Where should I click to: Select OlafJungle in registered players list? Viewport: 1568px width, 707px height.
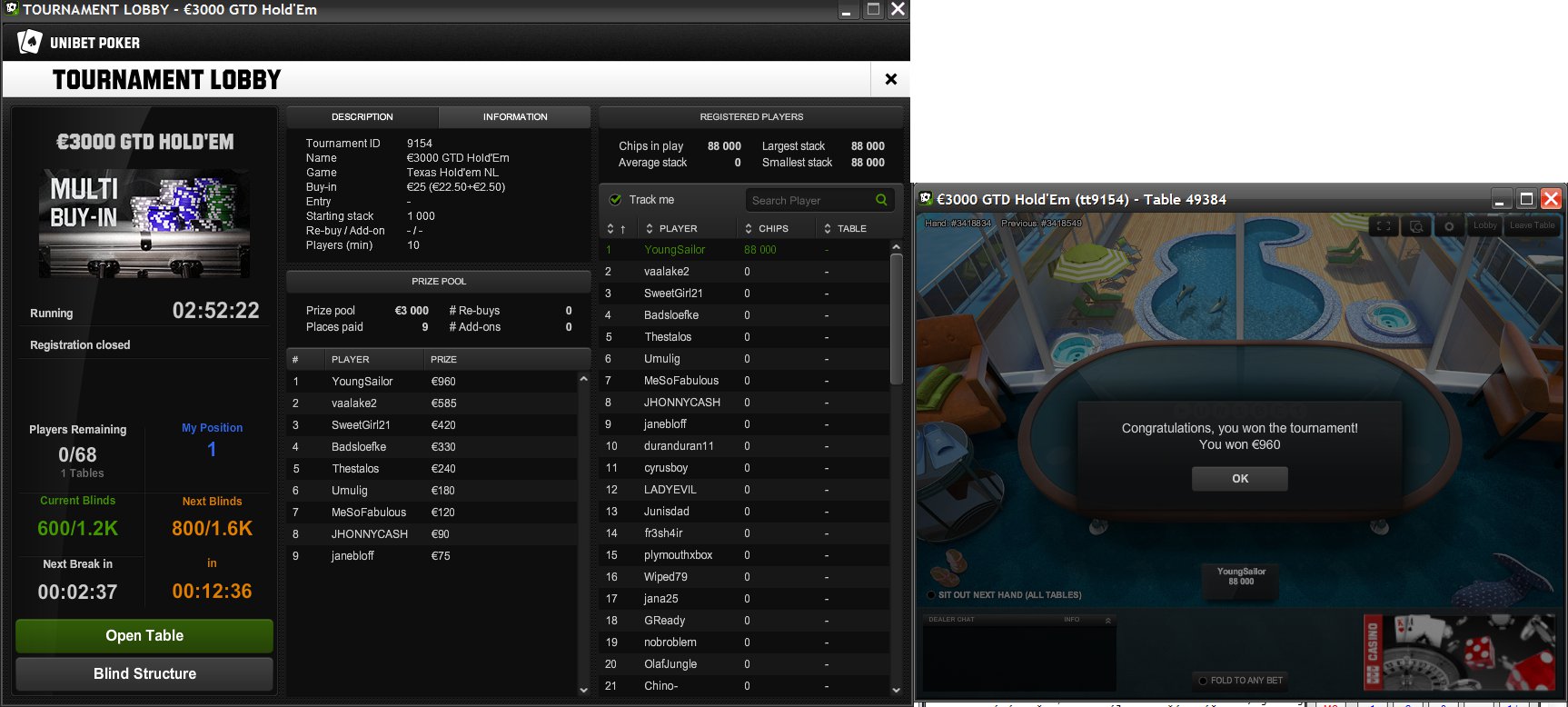pyautogui.click(x=745, y=664)
